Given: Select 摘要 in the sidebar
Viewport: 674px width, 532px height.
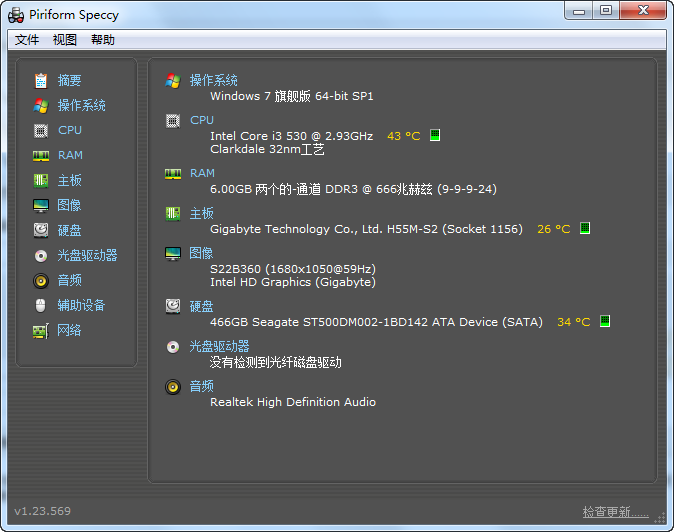Looking at the screenshot, I should point(70,80).
